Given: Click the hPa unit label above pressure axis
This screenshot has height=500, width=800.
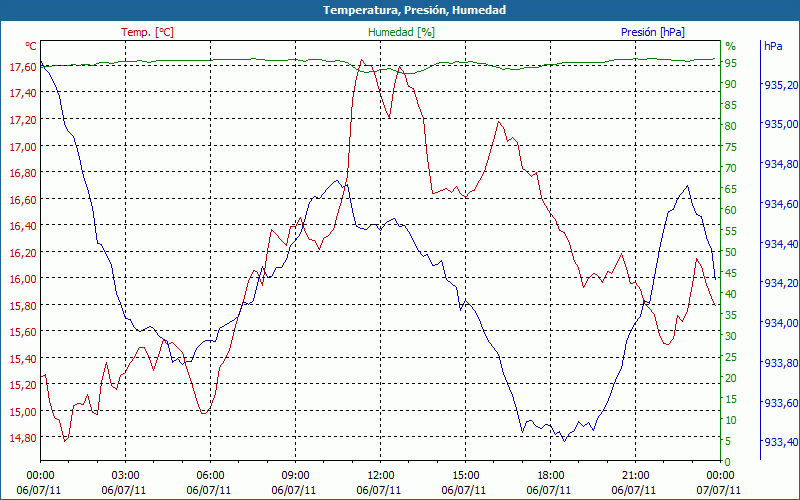Looking at the screenshot, I should [773, 46].
